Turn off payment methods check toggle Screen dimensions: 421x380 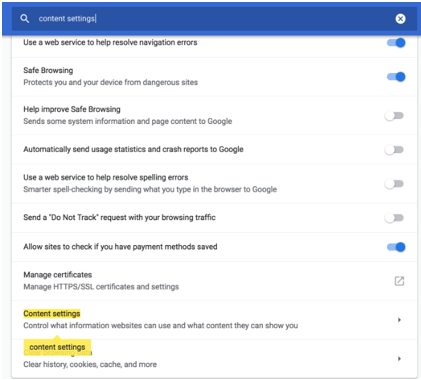[396, 247]
